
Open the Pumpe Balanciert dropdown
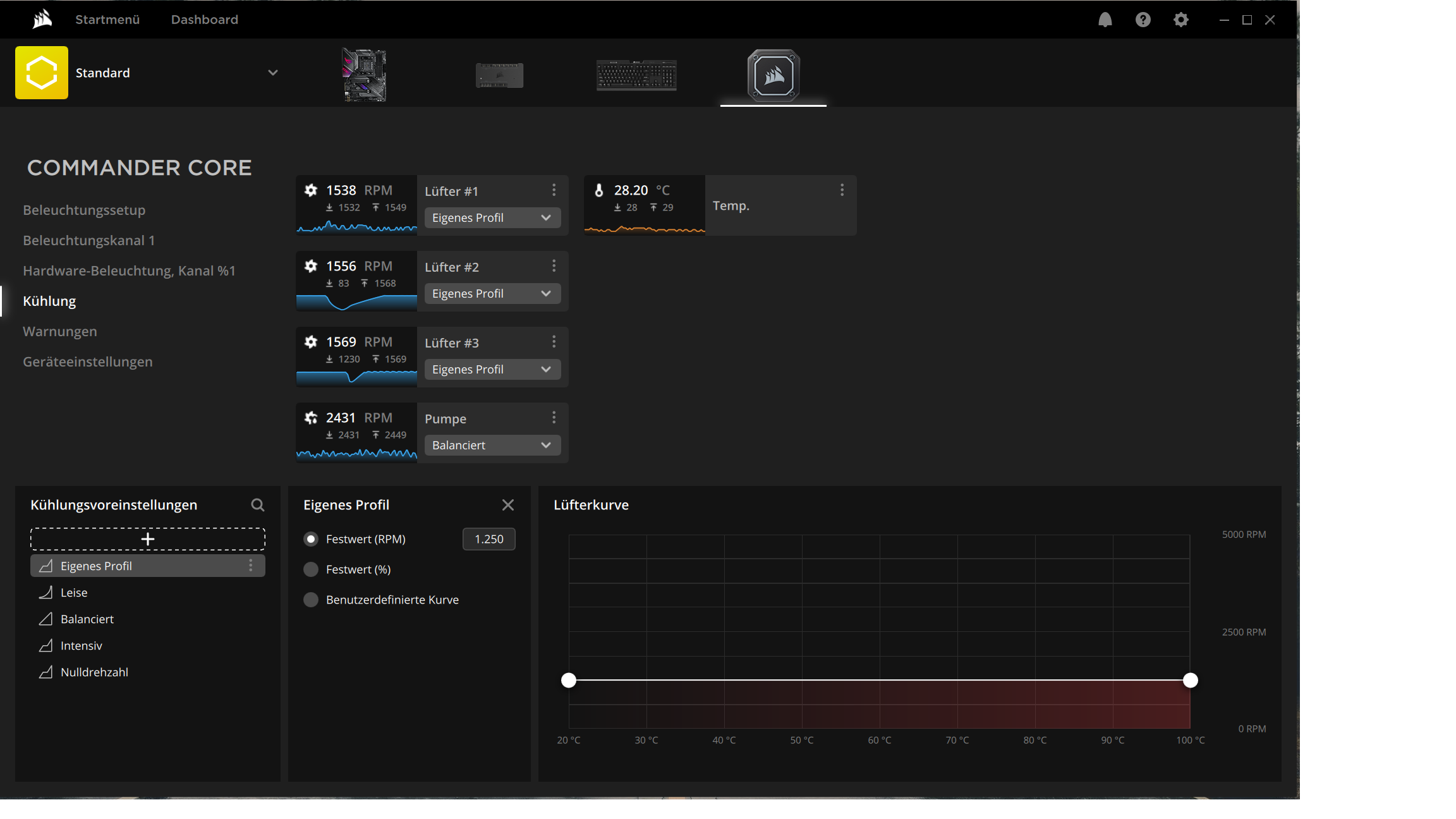click(x=492, y=446)
